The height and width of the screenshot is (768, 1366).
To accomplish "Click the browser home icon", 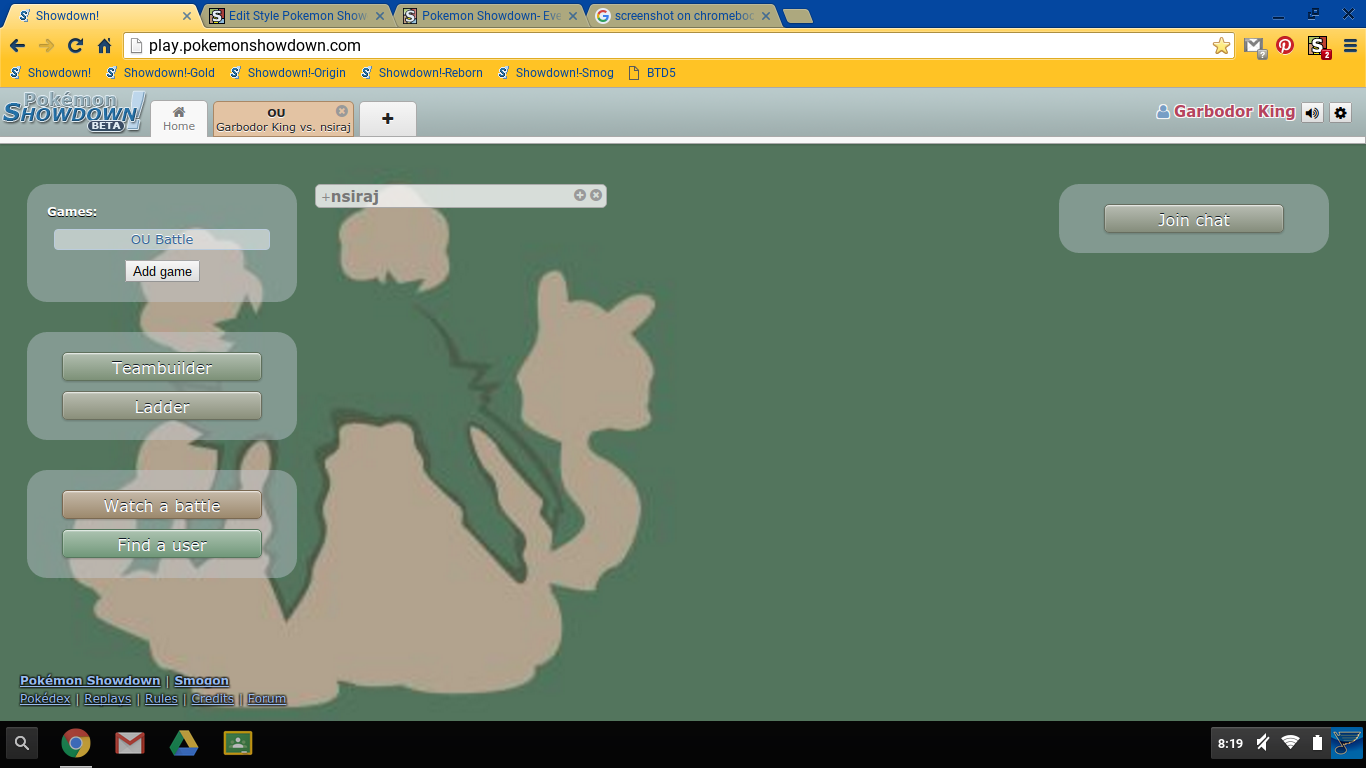I will tap(104, 46).
